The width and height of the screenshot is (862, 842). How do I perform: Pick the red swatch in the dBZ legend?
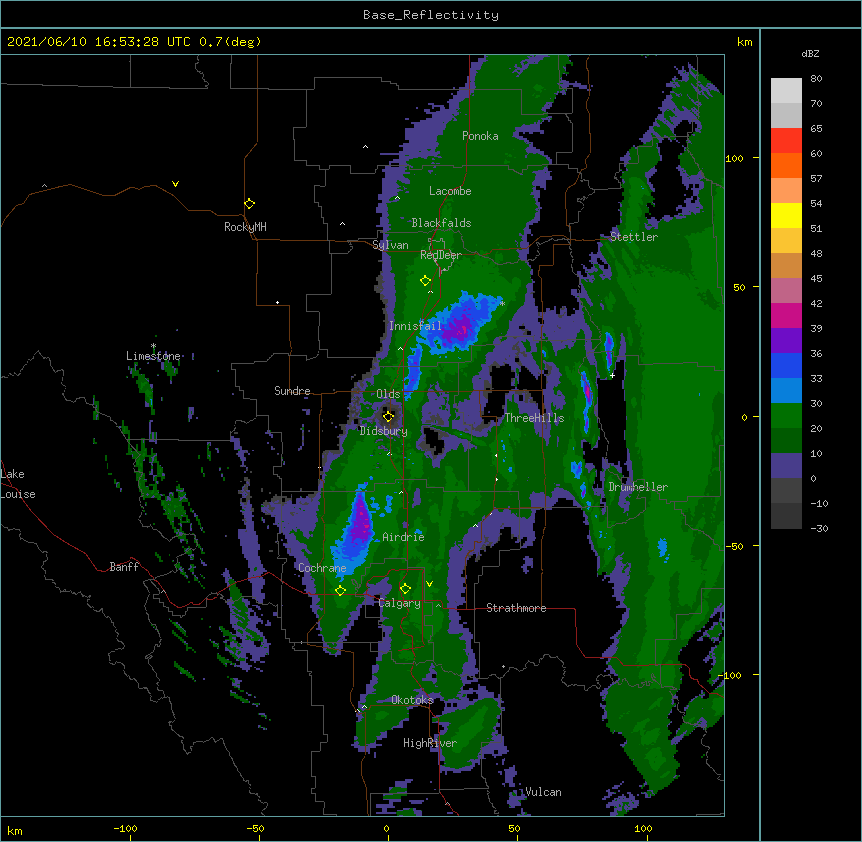[x=786, y=140]
